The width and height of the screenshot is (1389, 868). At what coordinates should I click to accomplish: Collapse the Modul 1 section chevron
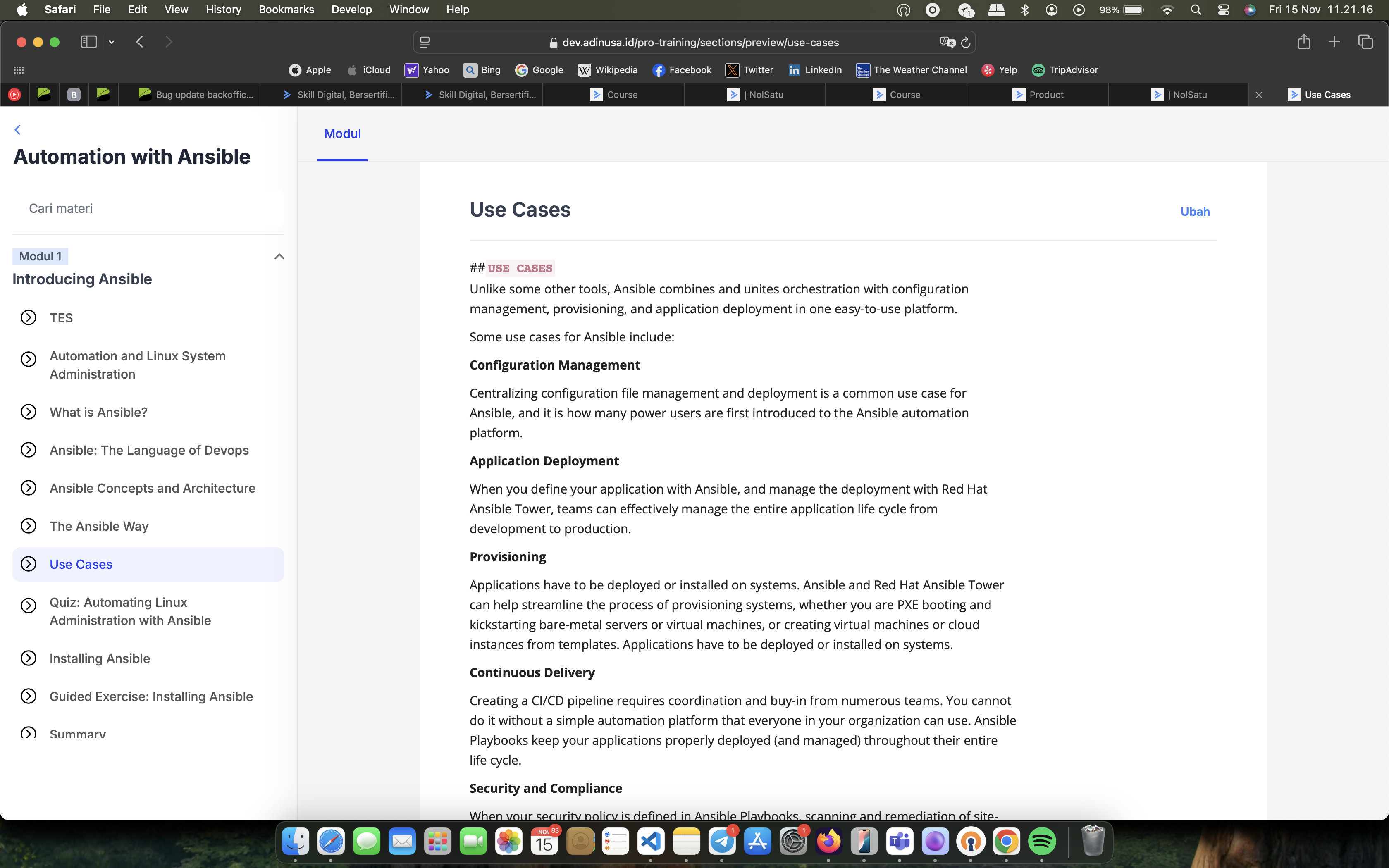pos(279,257)
